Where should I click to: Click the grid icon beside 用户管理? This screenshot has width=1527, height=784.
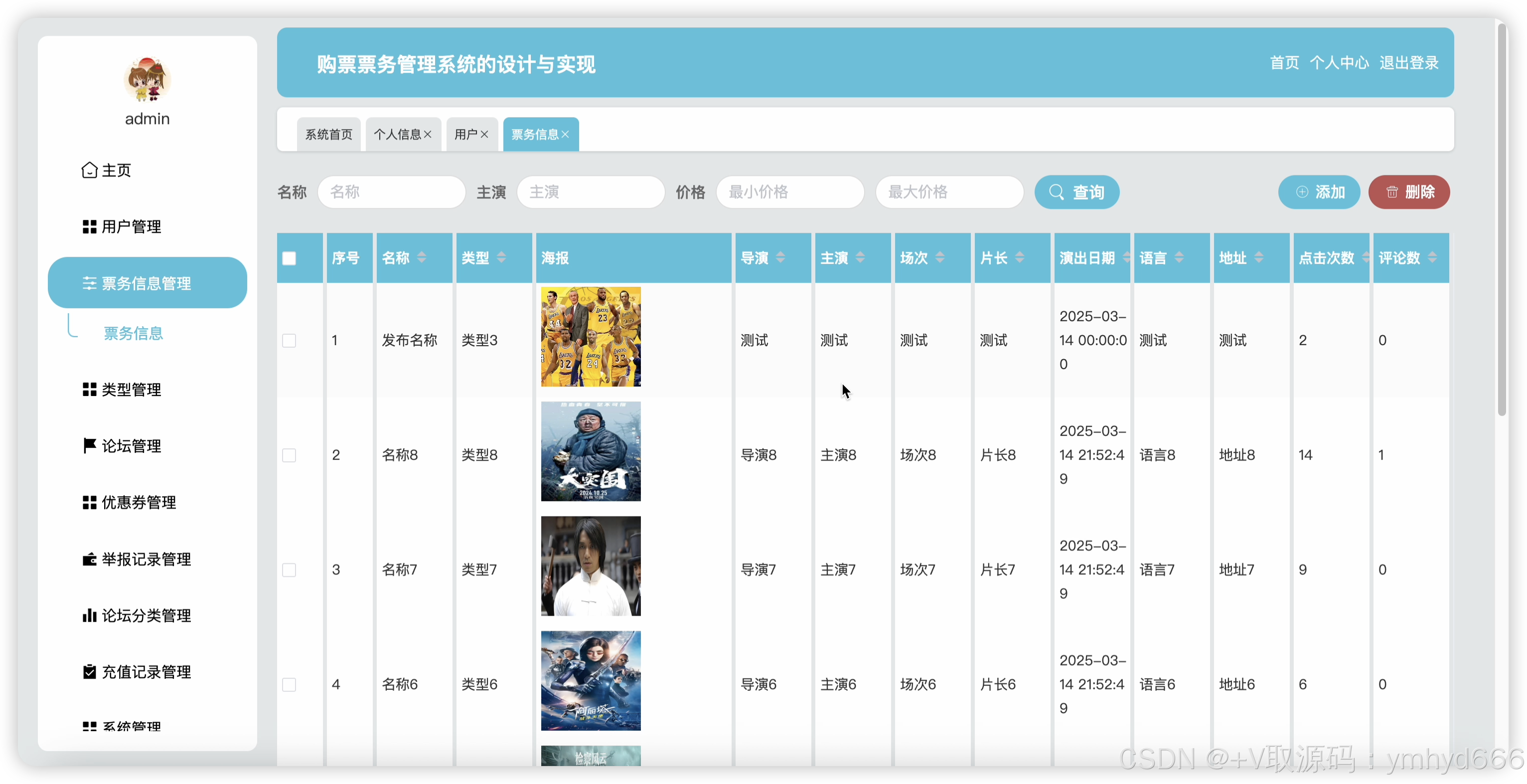[89, 227]
